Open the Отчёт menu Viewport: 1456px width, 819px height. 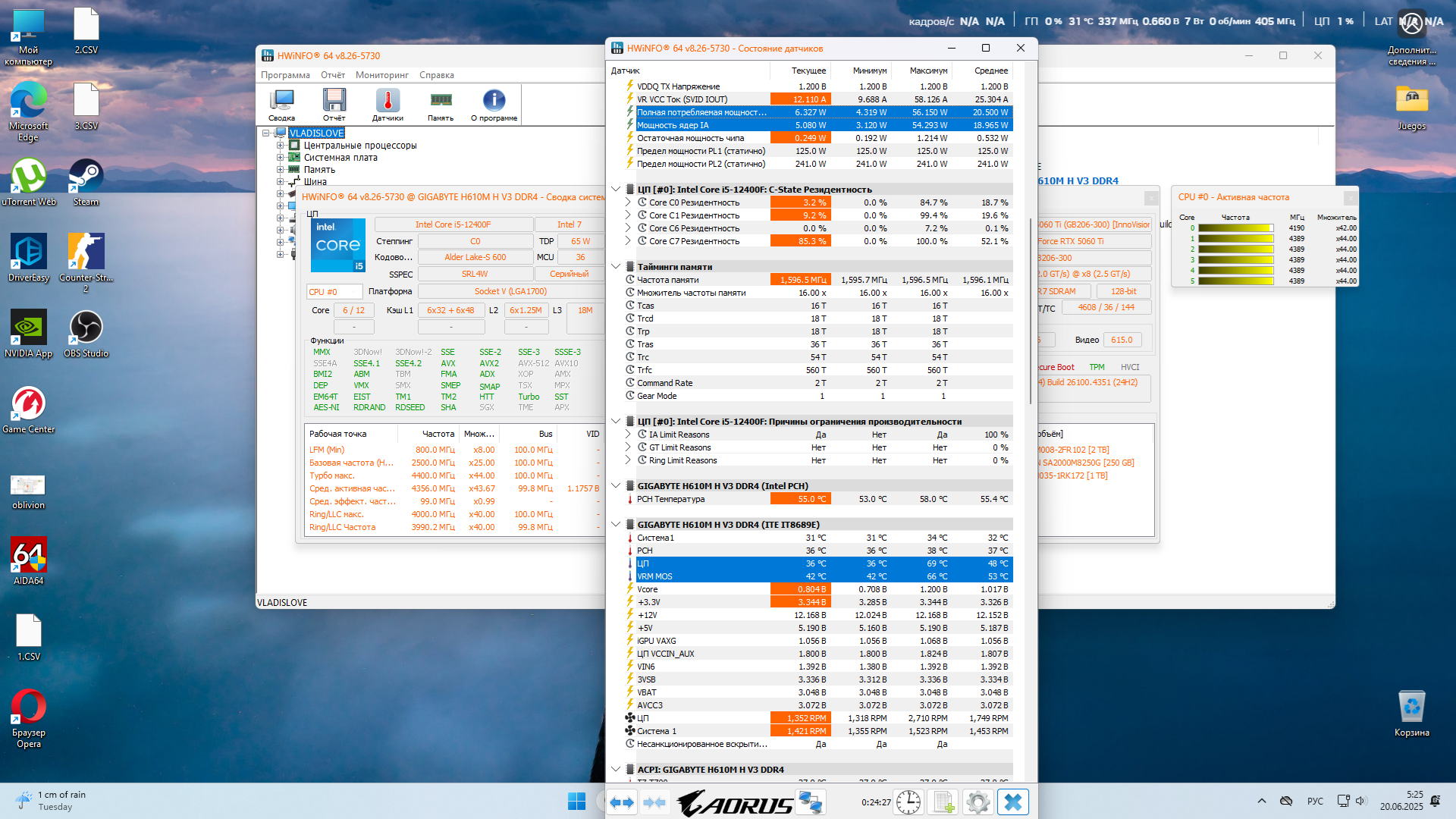coord(333,75)
